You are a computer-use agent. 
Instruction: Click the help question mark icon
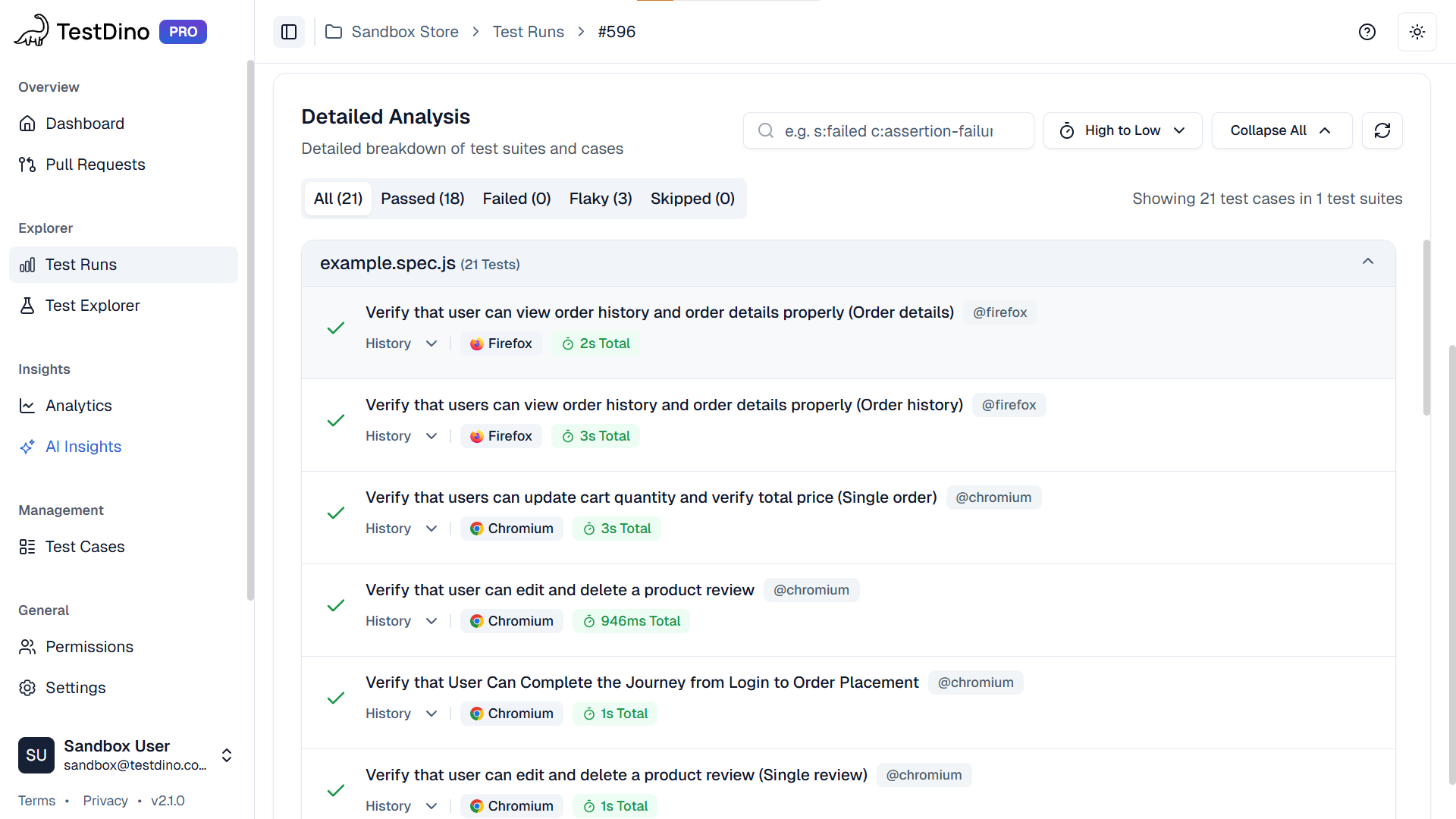pos(1367,32)
